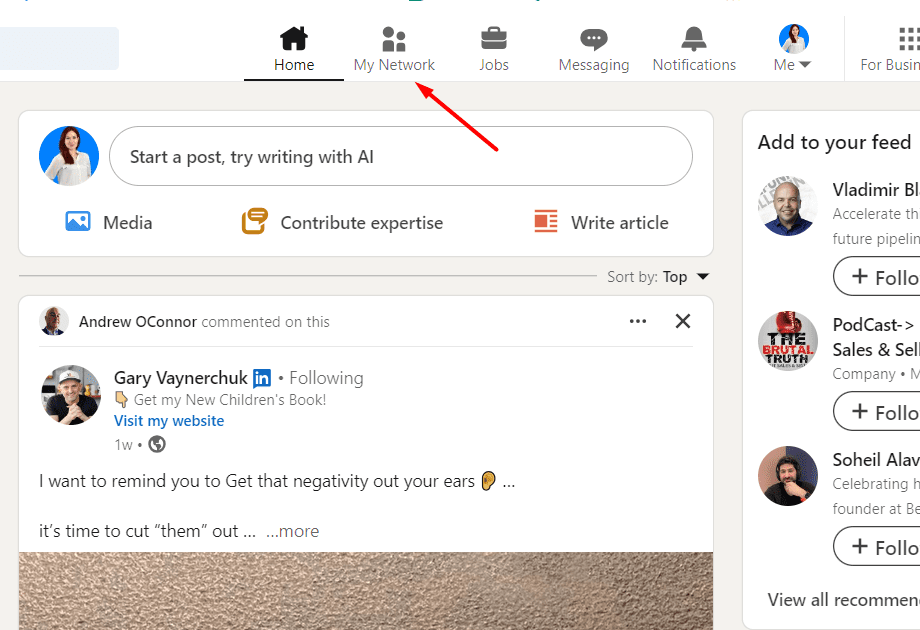Image resolution: width=920 pixels, height=630 pixels.
Task: Open the post options menu via three dots
Action: click(638, 321)
